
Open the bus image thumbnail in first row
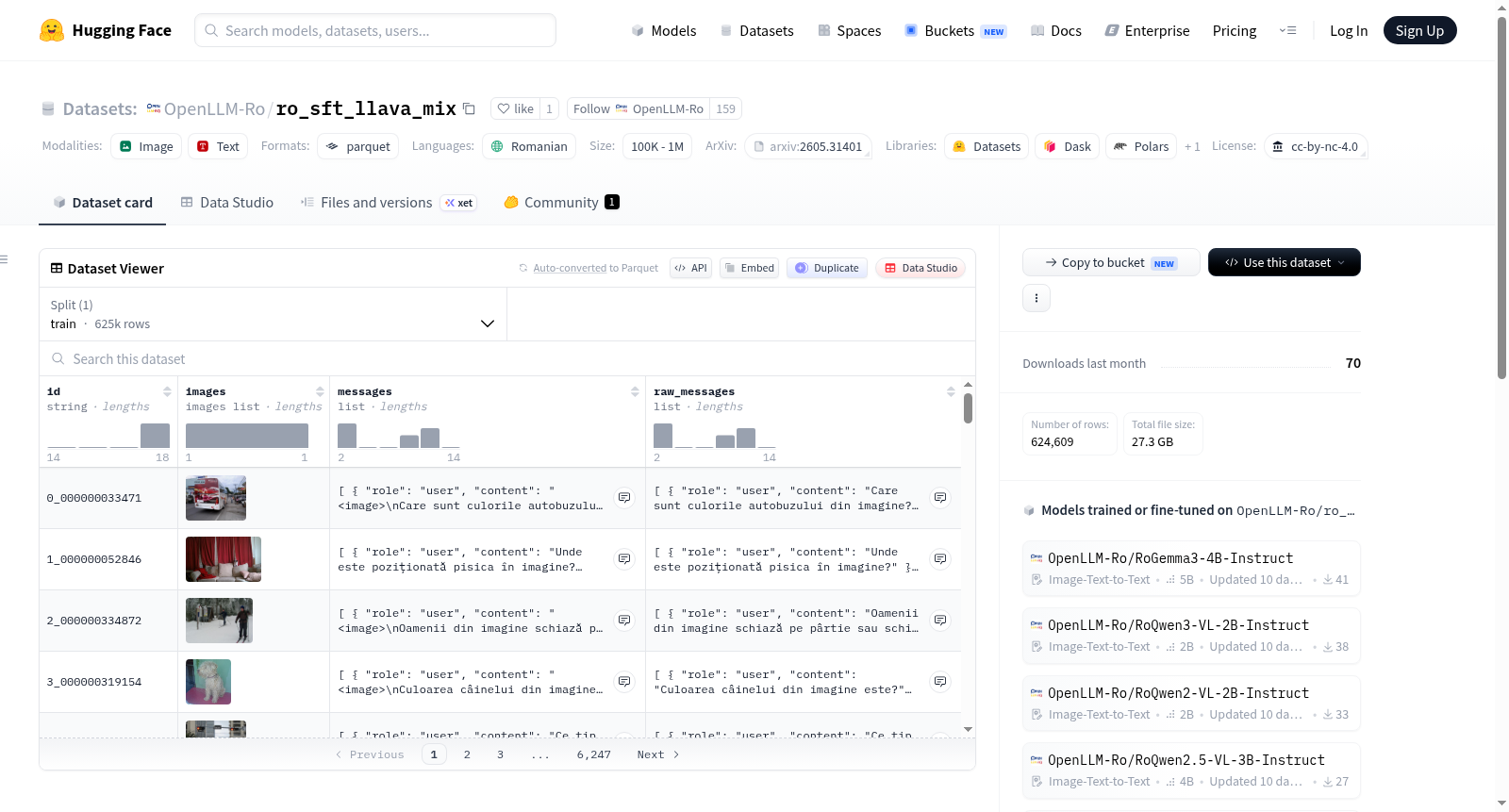[x=216, y=498]
